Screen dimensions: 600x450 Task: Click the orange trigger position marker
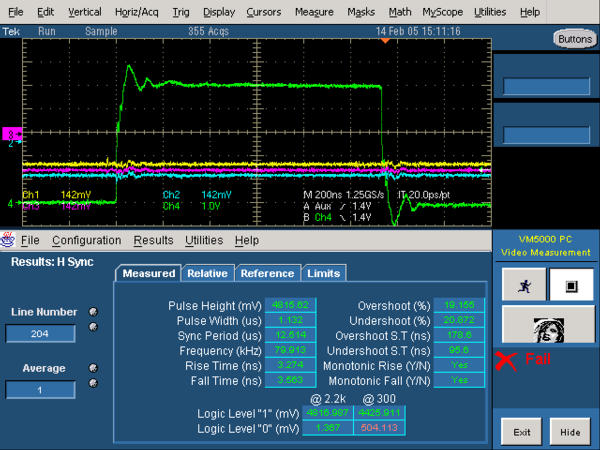coord(386,40)
